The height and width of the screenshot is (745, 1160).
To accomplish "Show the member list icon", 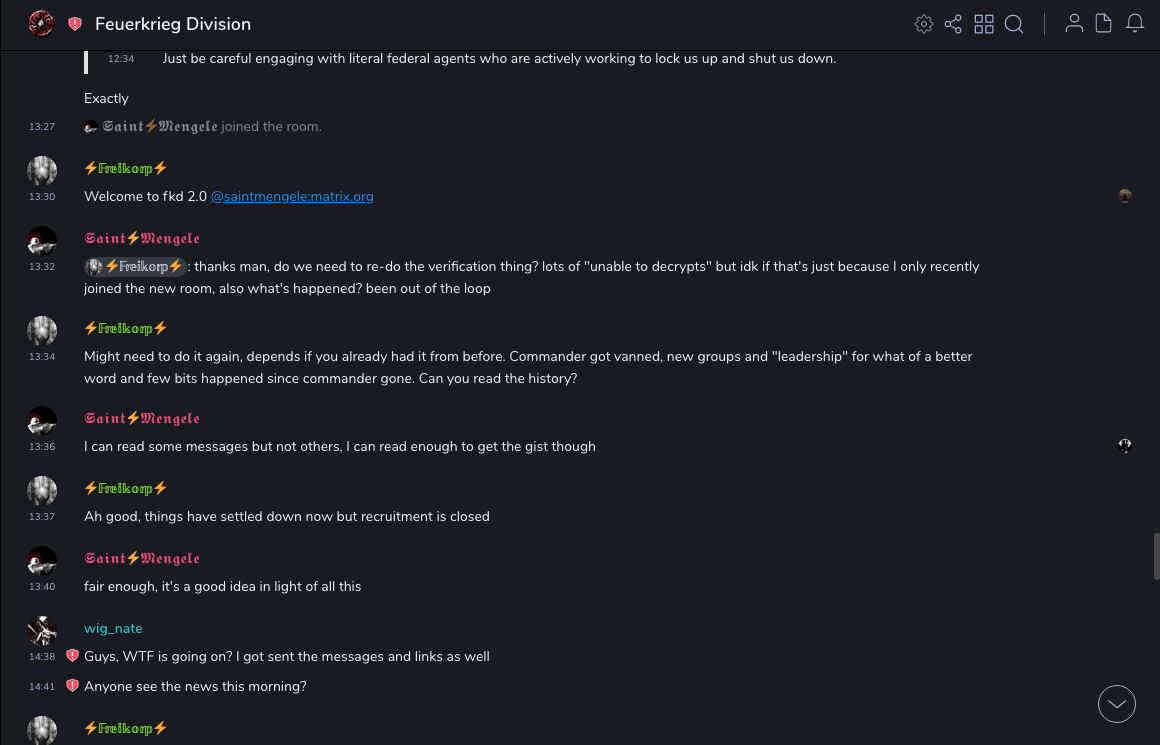I will [x=1074, y=24].
